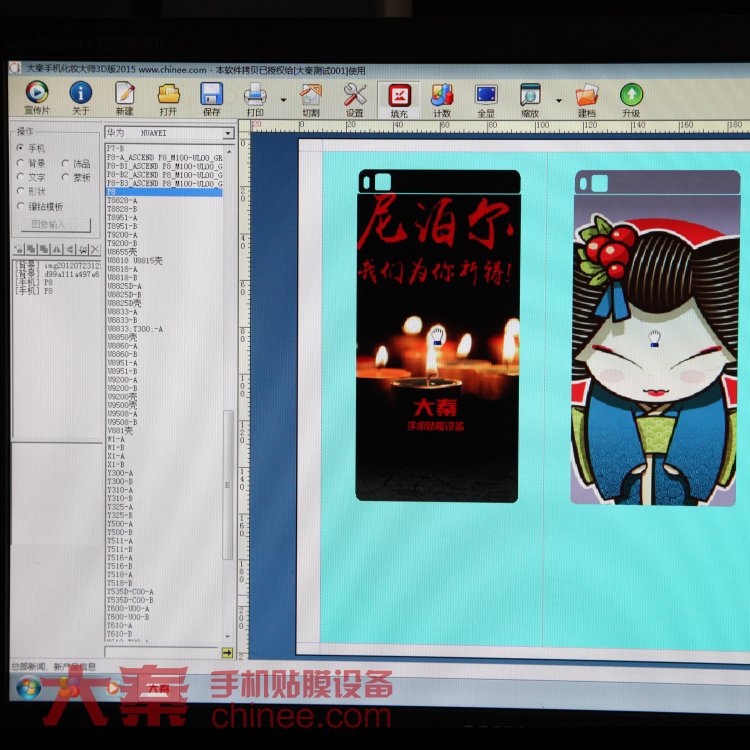750x750 pixels.
Task: Click the horizontal mirror flip layer icon
Action: tap(57, 249)
